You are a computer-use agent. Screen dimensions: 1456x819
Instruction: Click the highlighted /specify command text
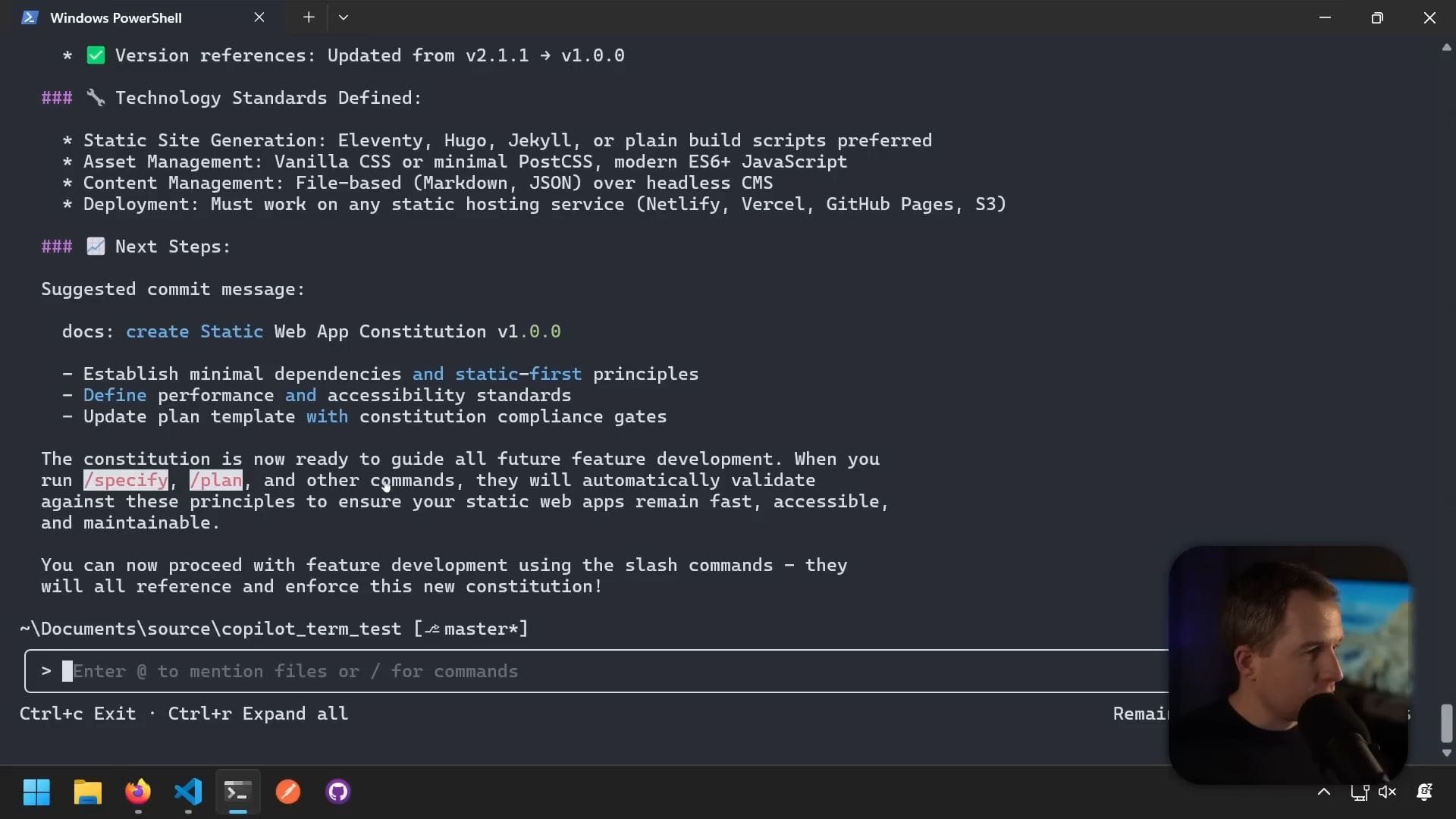[126, 480]
